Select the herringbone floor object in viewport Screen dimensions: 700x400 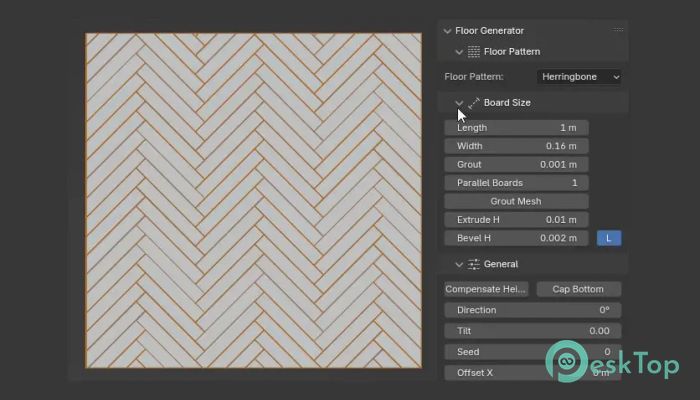coord(254,200)
